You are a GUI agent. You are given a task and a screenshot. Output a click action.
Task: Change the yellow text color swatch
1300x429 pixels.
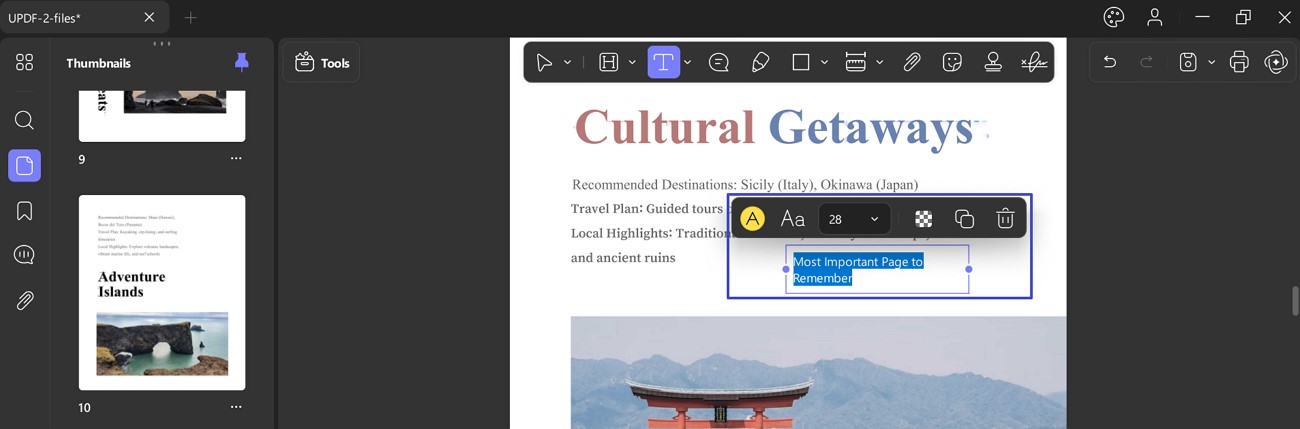click(x=752, y=219)
